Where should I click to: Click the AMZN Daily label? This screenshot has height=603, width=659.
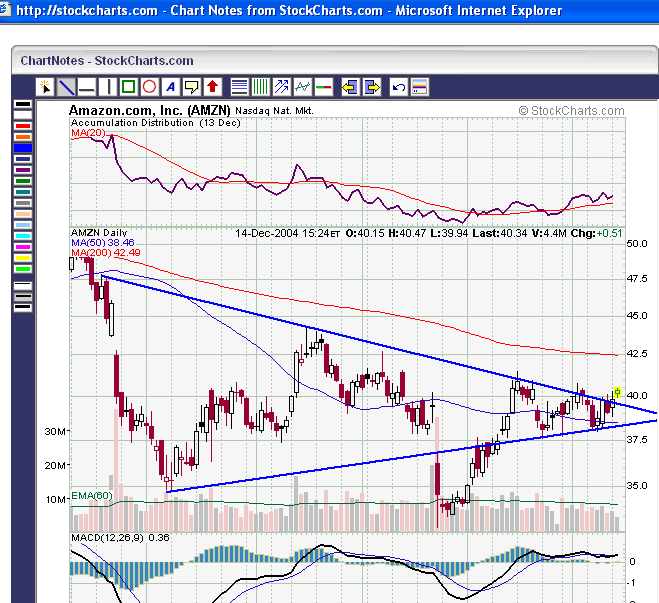[x=99, y=233]
